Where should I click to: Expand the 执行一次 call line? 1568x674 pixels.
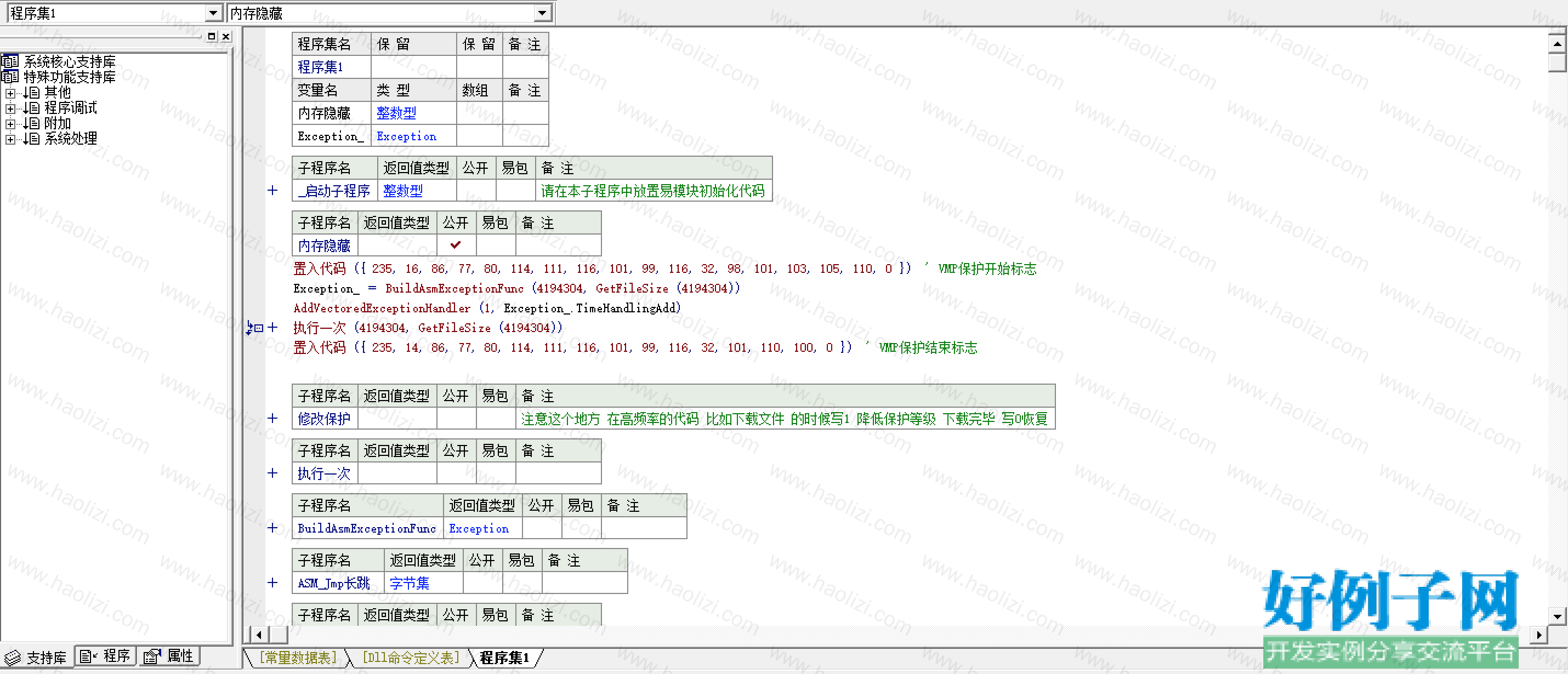coord(272,327)
